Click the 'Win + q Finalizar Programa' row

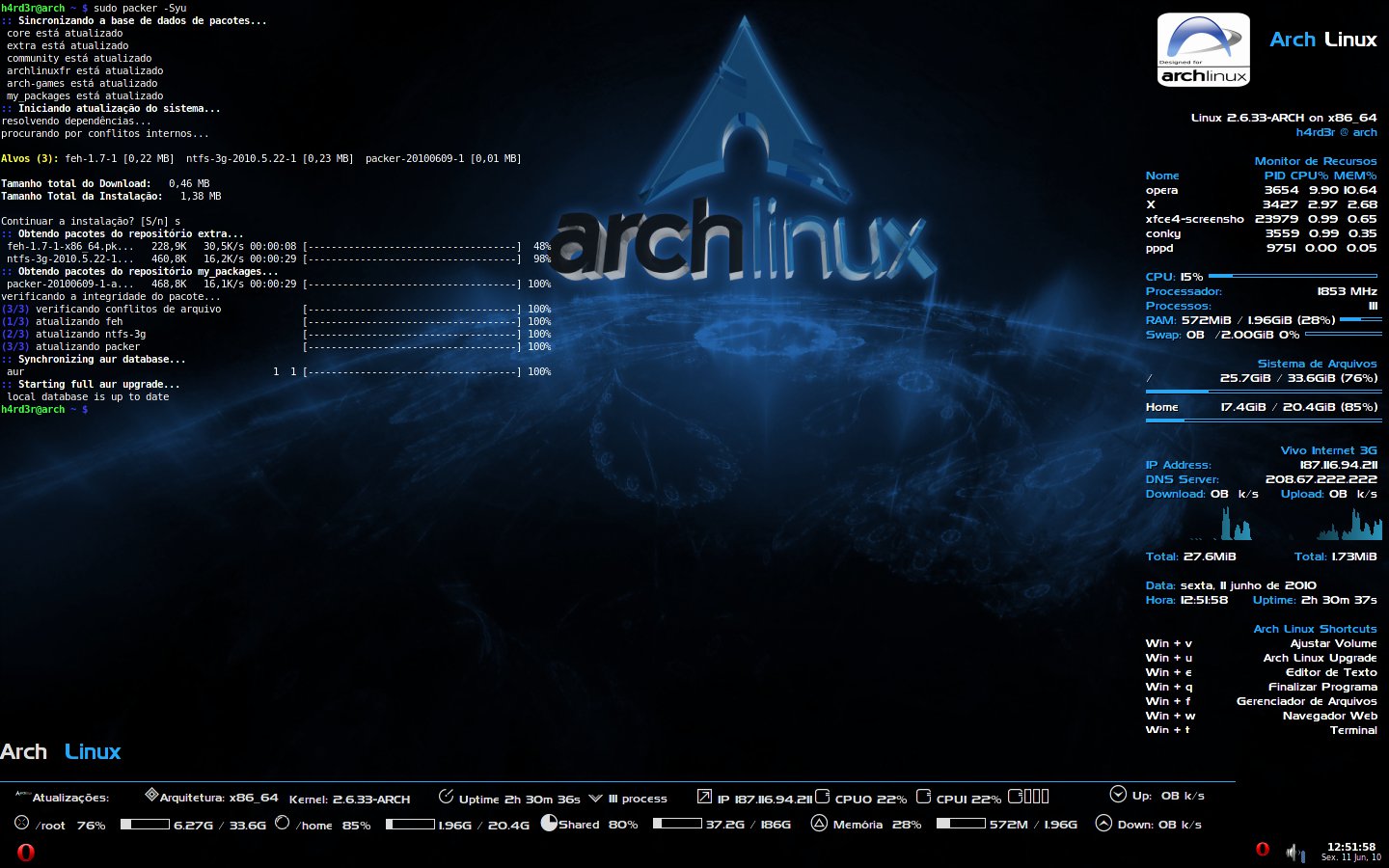point(1262,687)
